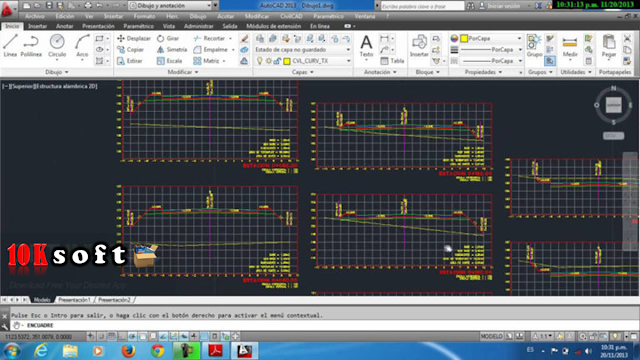Open the Archivo menu
The image size is (640, 360).
(x=35, y=16)
